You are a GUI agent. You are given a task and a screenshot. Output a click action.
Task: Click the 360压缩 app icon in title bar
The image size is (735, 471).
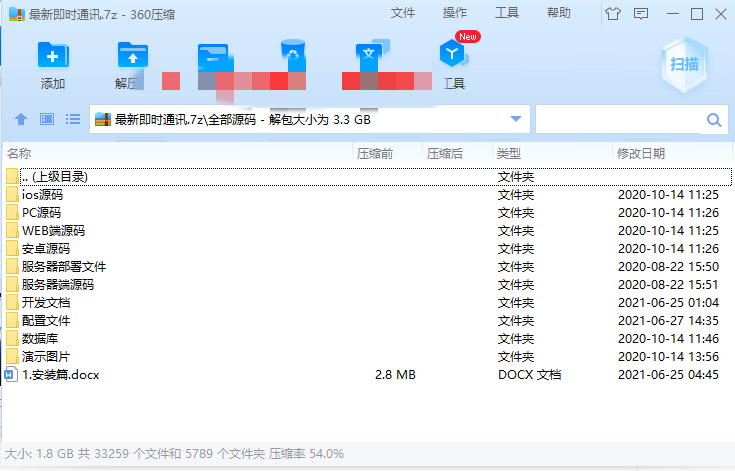coord(17,14)
